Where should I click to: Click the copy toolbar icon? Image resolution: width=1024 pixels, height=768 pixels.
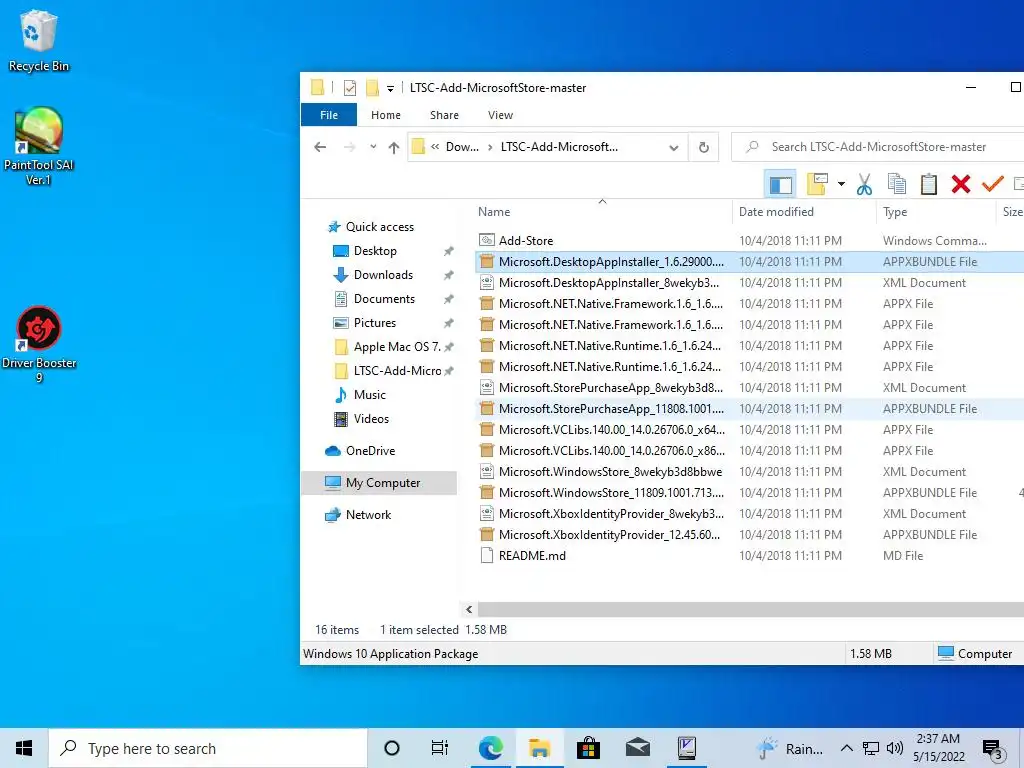(897, 184)
